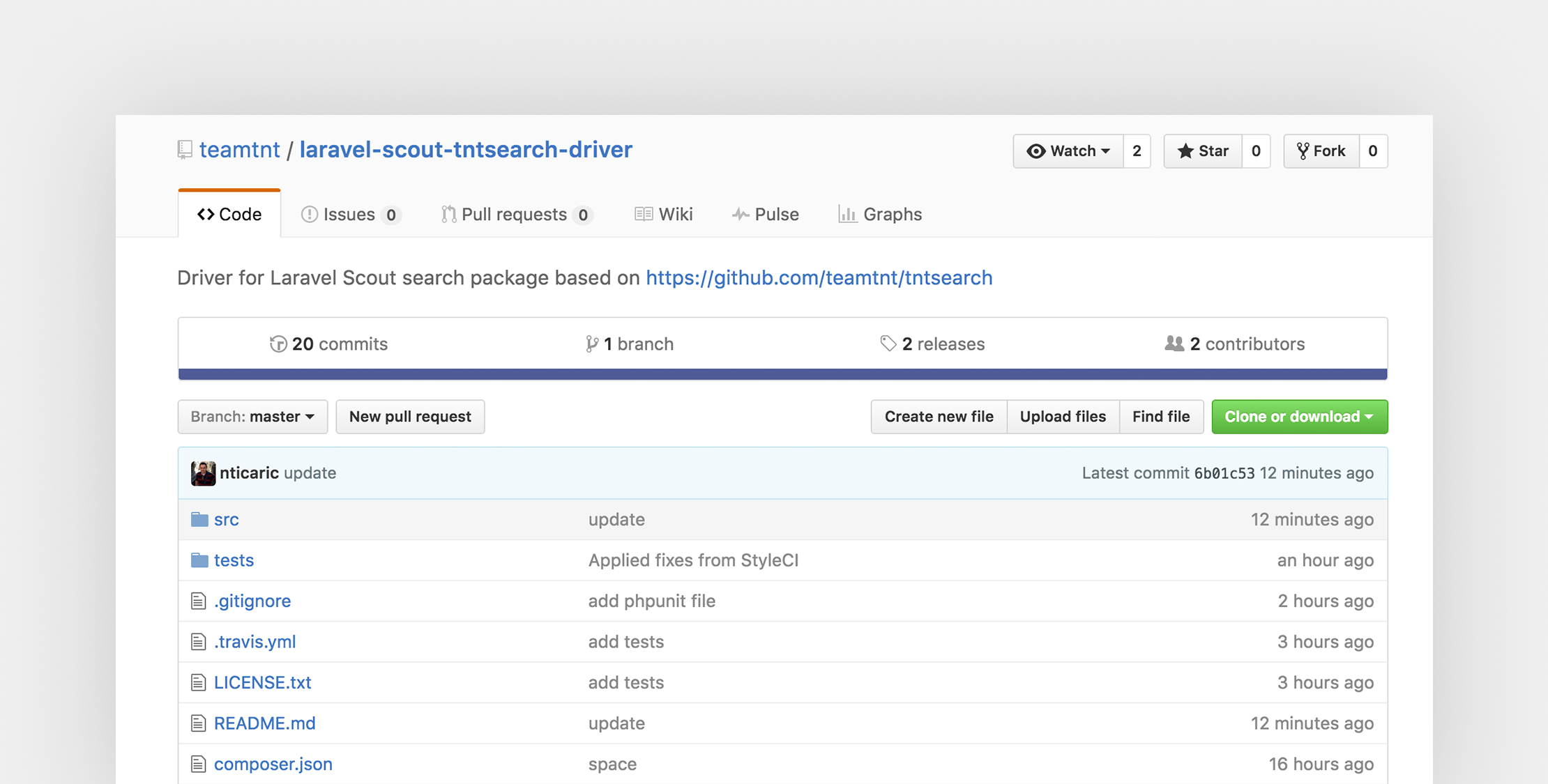Click the .gitignore file icon
This screenshot has height=784, width=1548.
tap(199, 601)
